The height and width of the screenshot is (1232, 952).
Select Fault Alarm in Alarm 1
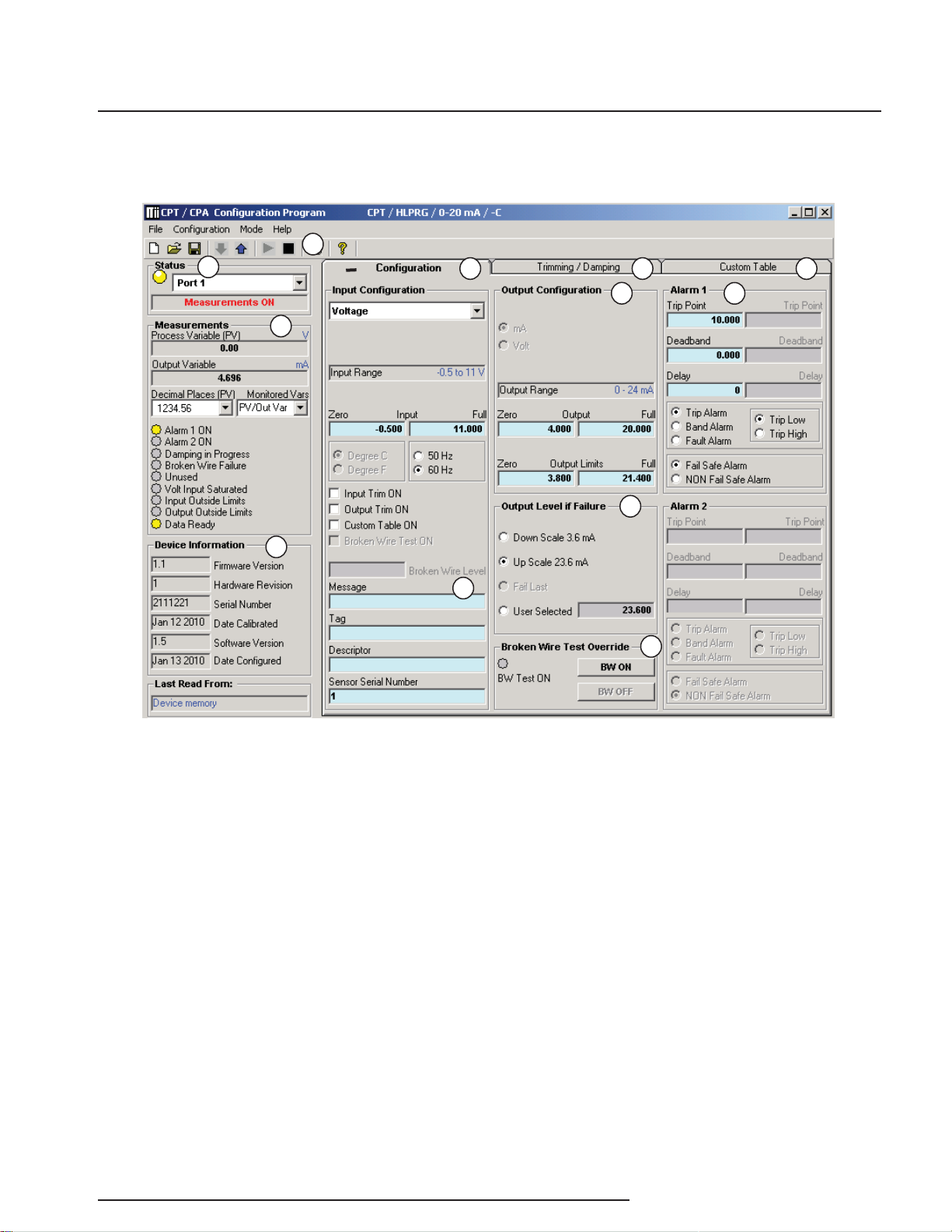click(x=676, y=441)
